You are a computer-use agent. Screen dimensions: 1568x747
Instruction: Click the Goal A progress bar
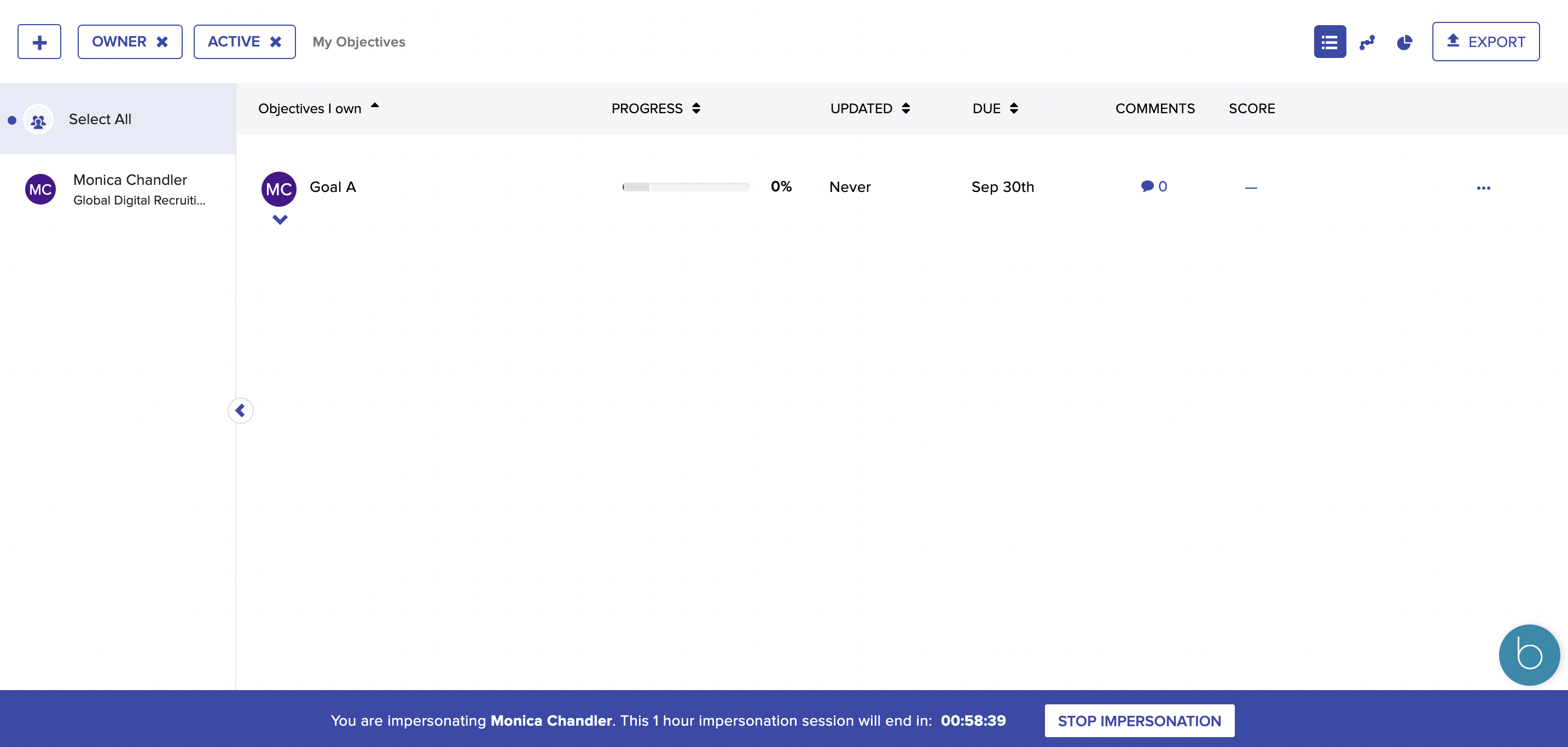point(686,187)
